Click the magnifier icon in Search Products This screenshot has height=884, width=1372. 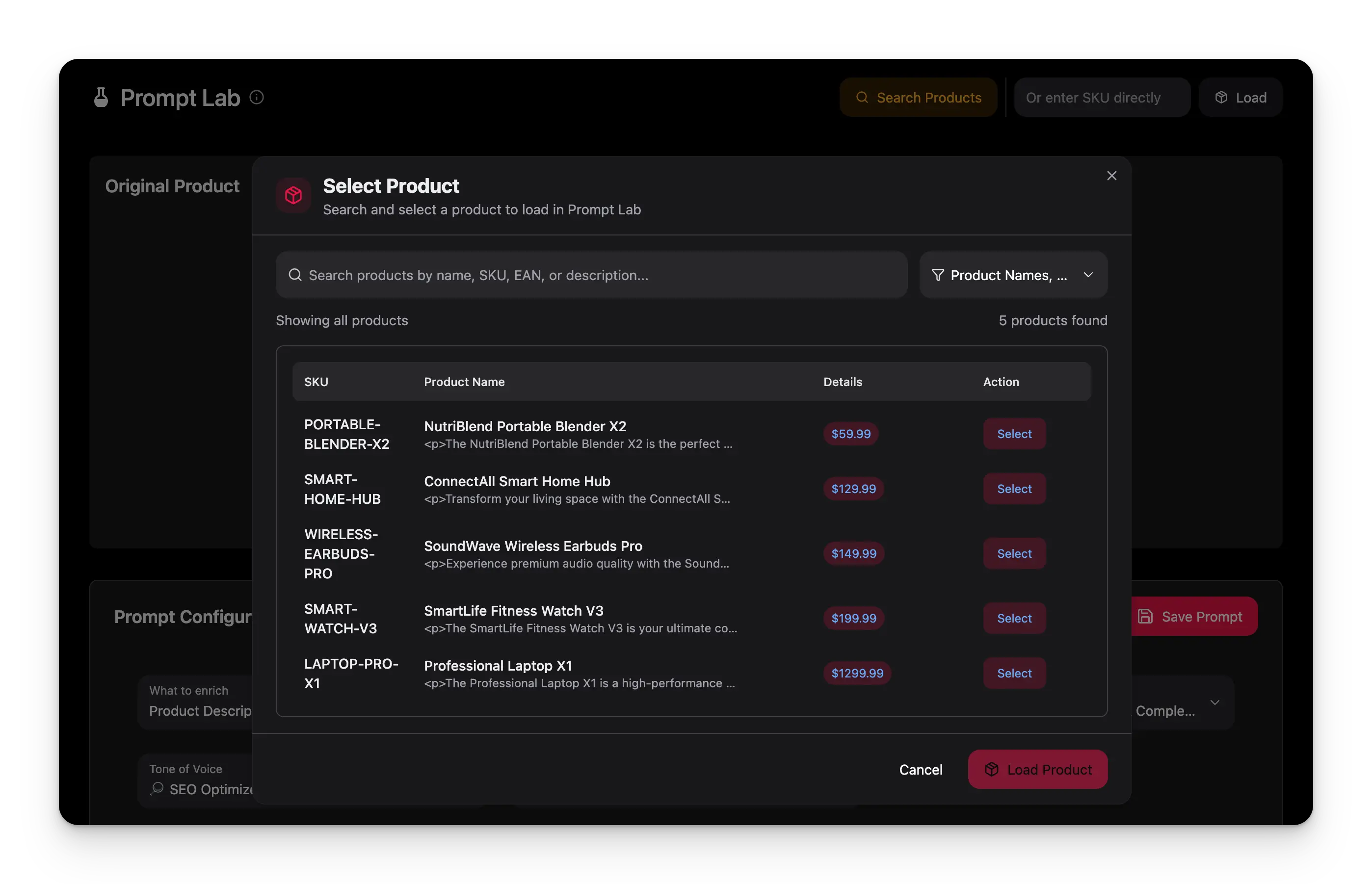coord(862,98)
